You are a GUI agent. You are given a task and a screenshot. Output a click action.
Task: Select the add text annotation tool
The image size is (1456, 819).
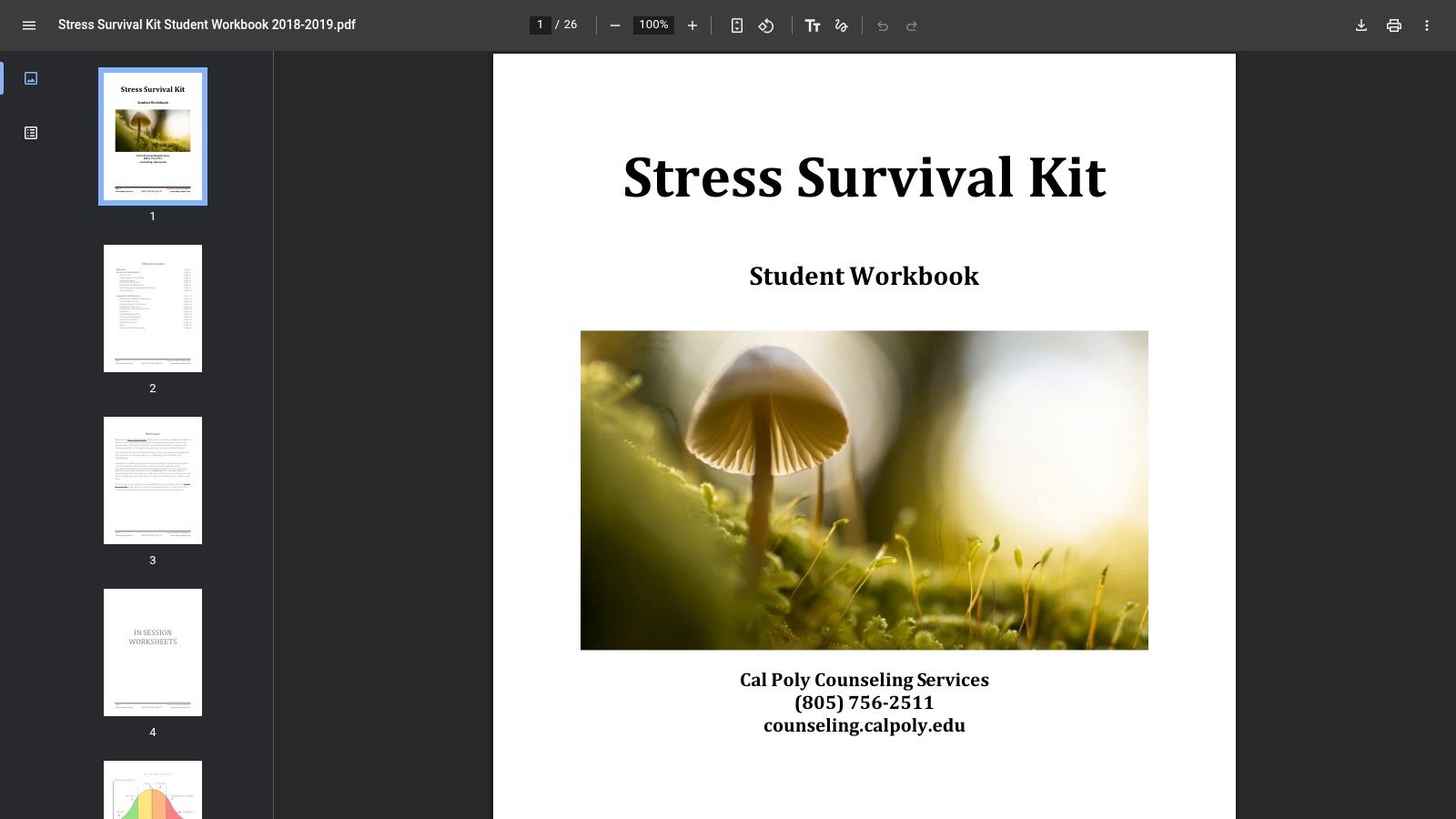coord(813,25)
